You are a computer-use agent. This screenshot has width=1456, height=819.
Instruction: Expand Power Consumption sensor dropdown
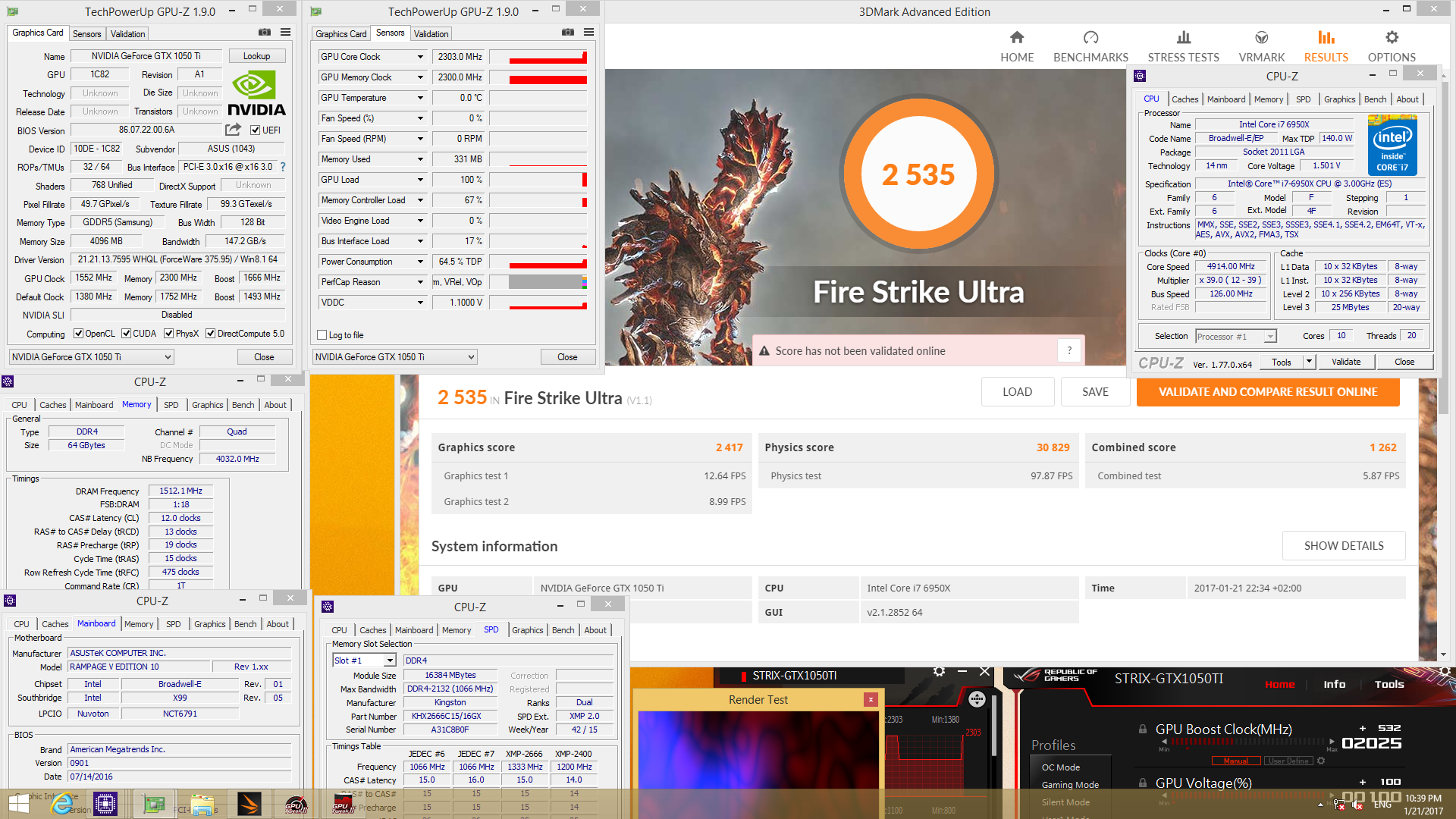tap(420, 262)
